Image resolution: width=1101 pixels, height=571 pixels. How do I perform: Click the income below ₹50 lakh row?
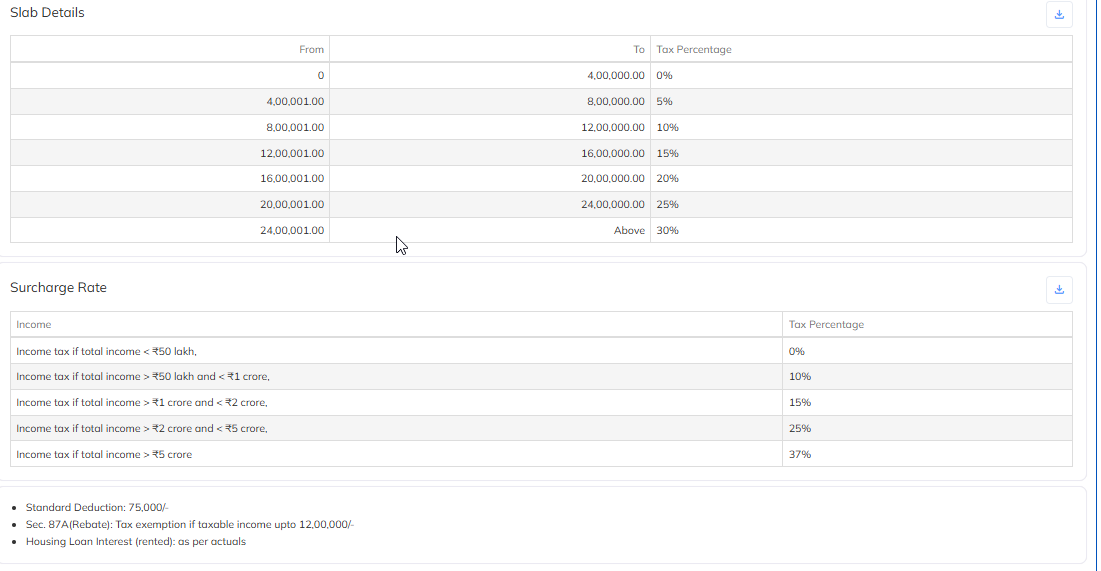click(107, 352)
